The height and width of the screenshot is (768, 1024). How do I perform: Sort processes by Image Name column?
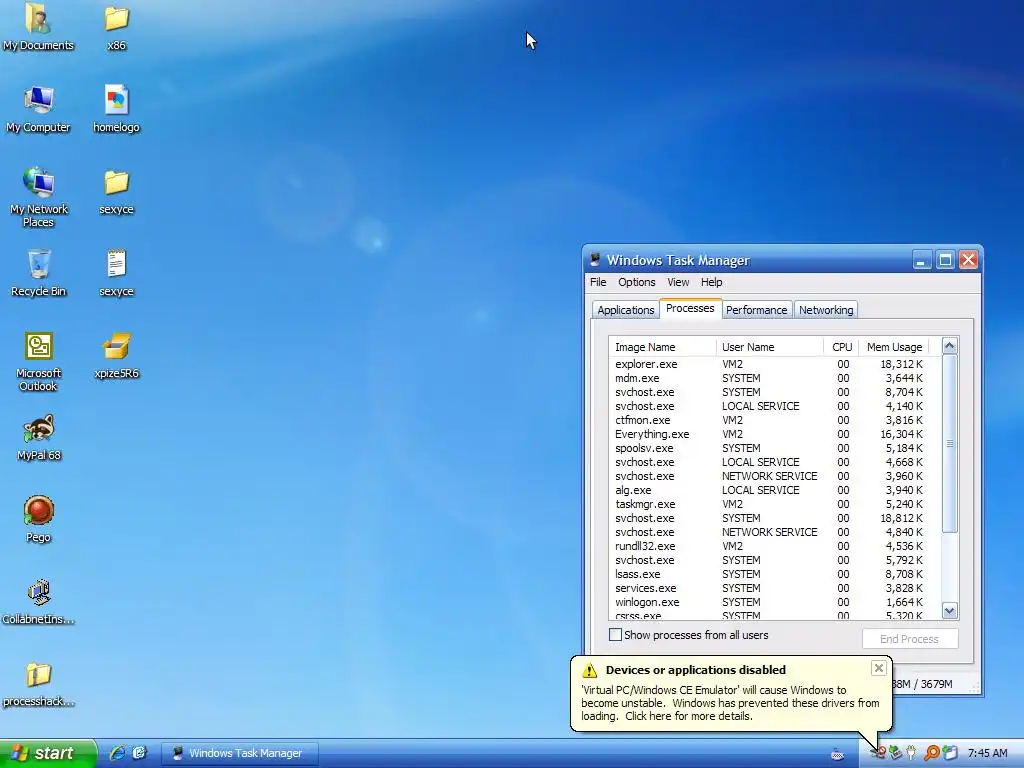point(662,347)
